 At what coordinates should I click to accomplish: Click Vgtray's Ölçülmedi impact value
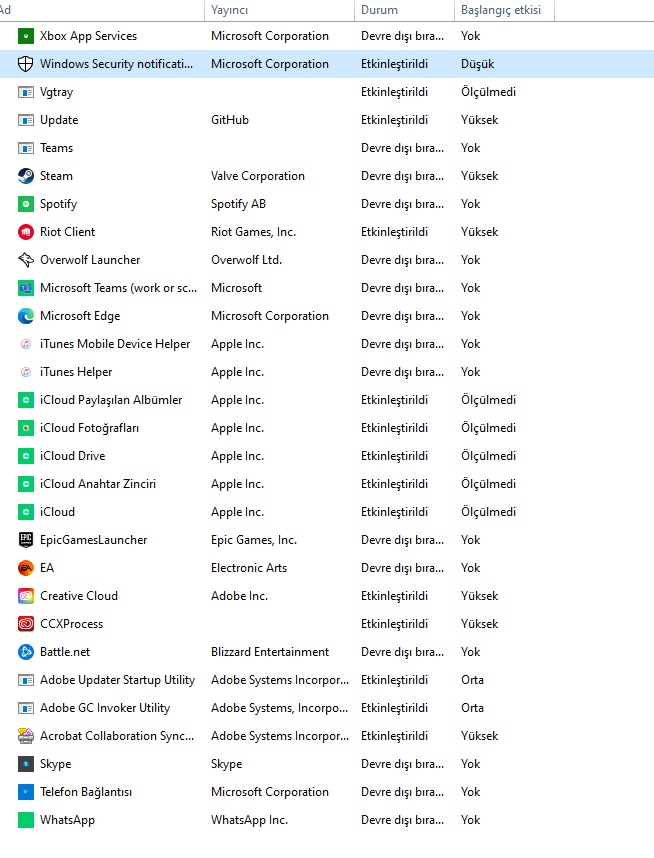click(x=488, y=92)
